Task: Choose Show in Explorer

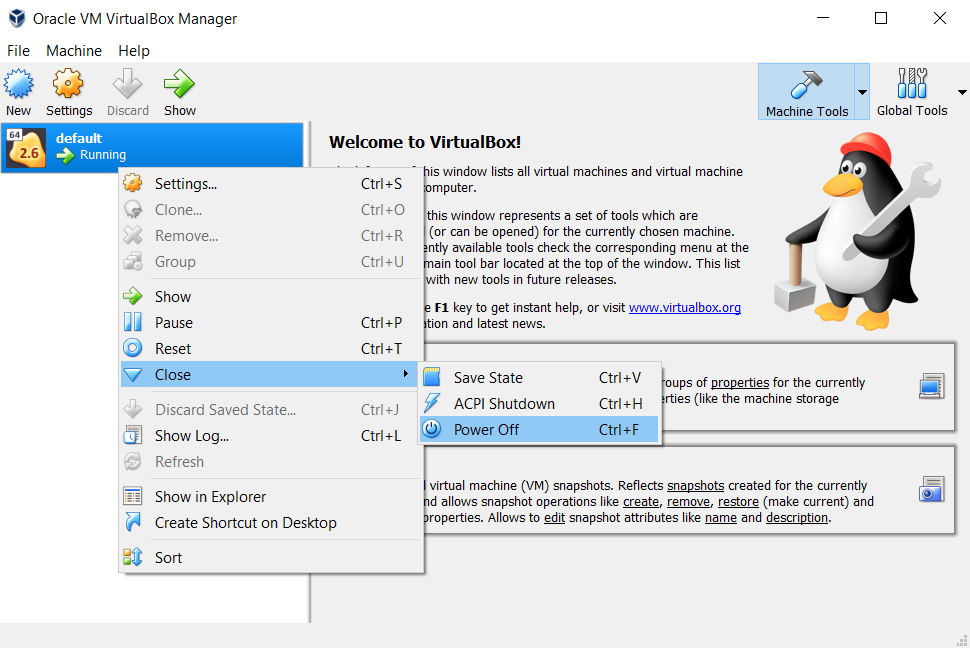Action: click(271, 496)
